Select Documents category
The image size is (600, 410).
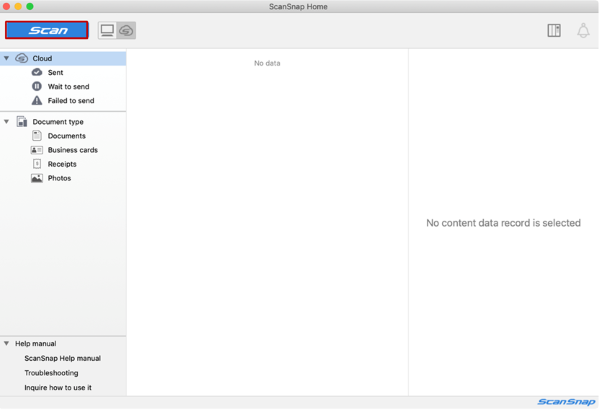67,136
